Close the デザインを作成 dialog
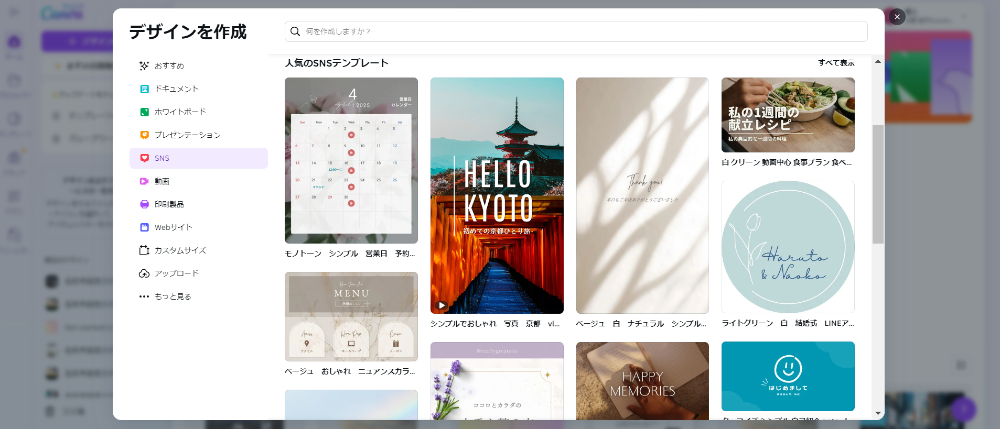This screenshot has width=1000, height=429. point(897,17)
